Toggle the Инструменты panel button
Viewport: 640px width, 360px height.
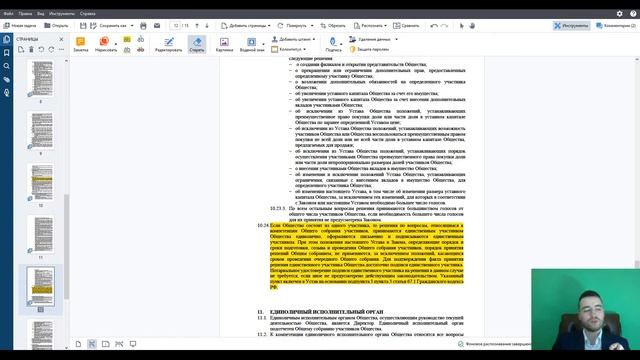click(571, 26)
